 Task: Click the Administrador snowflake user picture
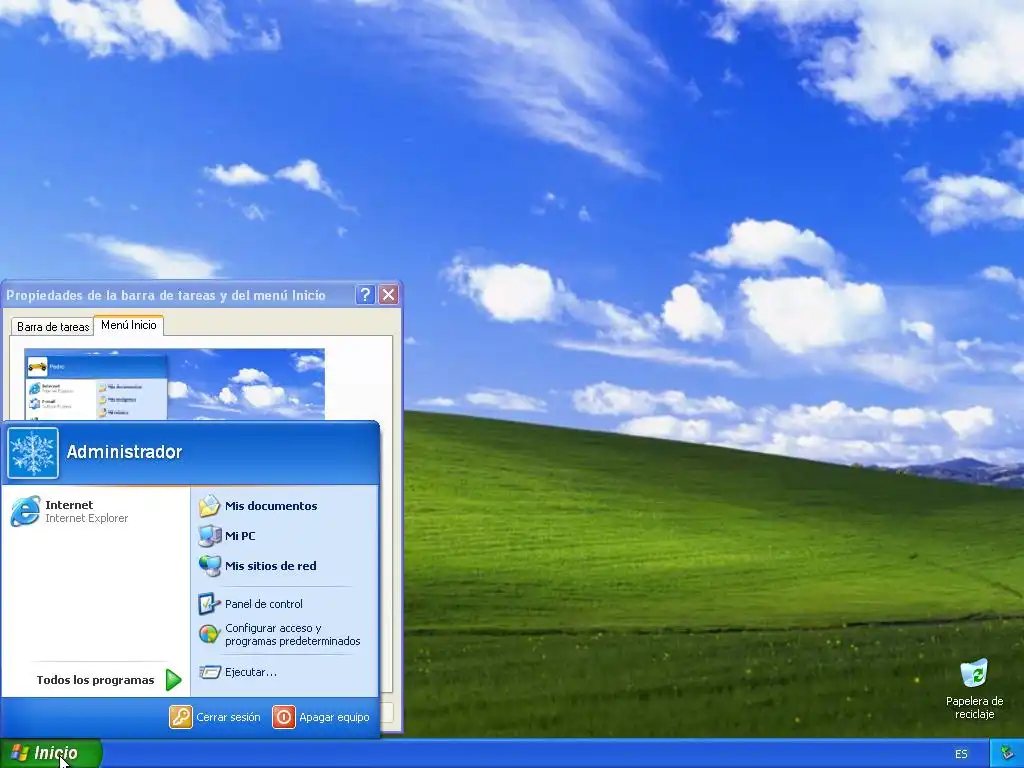[x=33, y=453]
